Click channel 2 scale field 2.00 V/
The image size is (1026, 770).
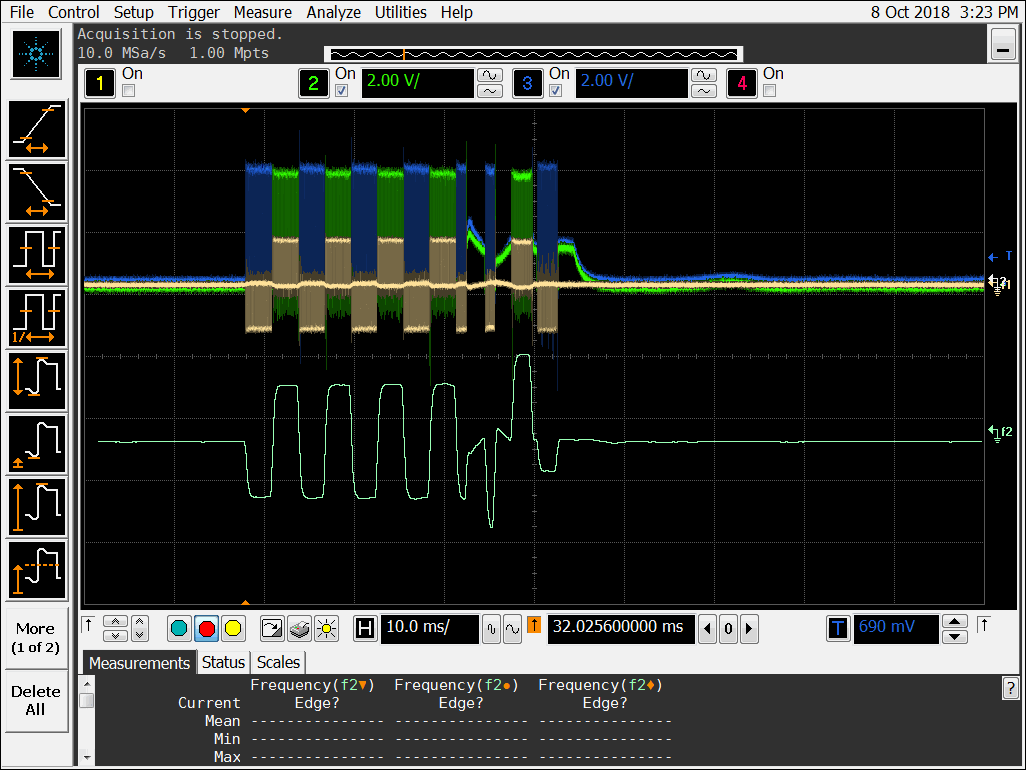point(417,83)
